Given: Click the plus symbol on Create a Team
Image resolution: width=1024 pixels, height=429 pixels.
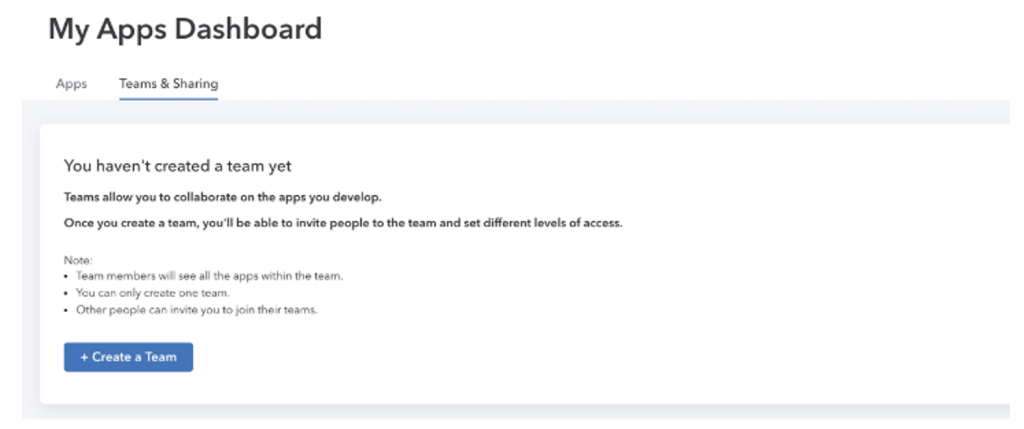Looking at the screenshot, I should click(84, 357).
